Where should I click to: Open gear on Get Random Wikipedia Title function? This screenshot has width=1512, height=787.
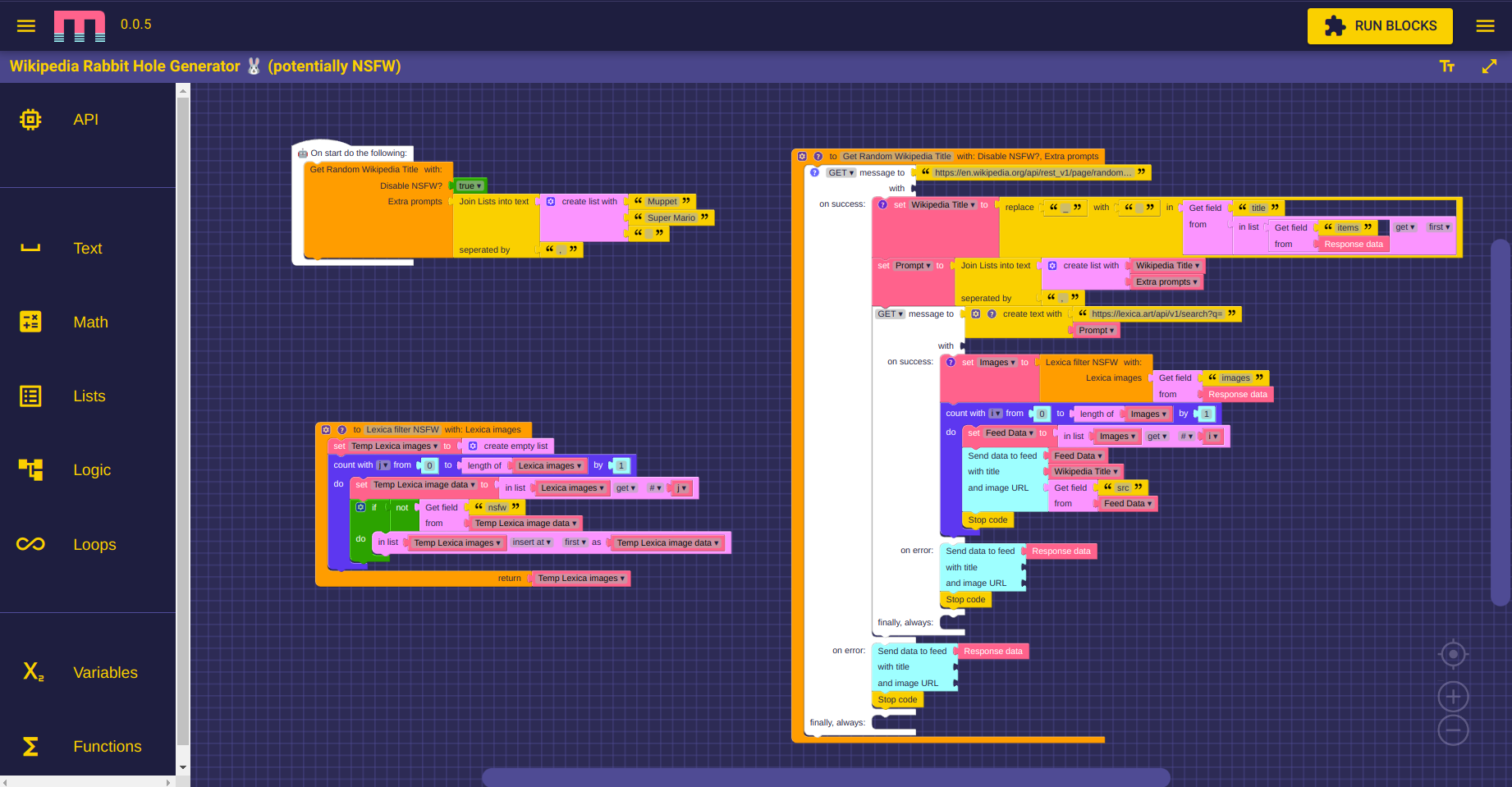point(802,156)
